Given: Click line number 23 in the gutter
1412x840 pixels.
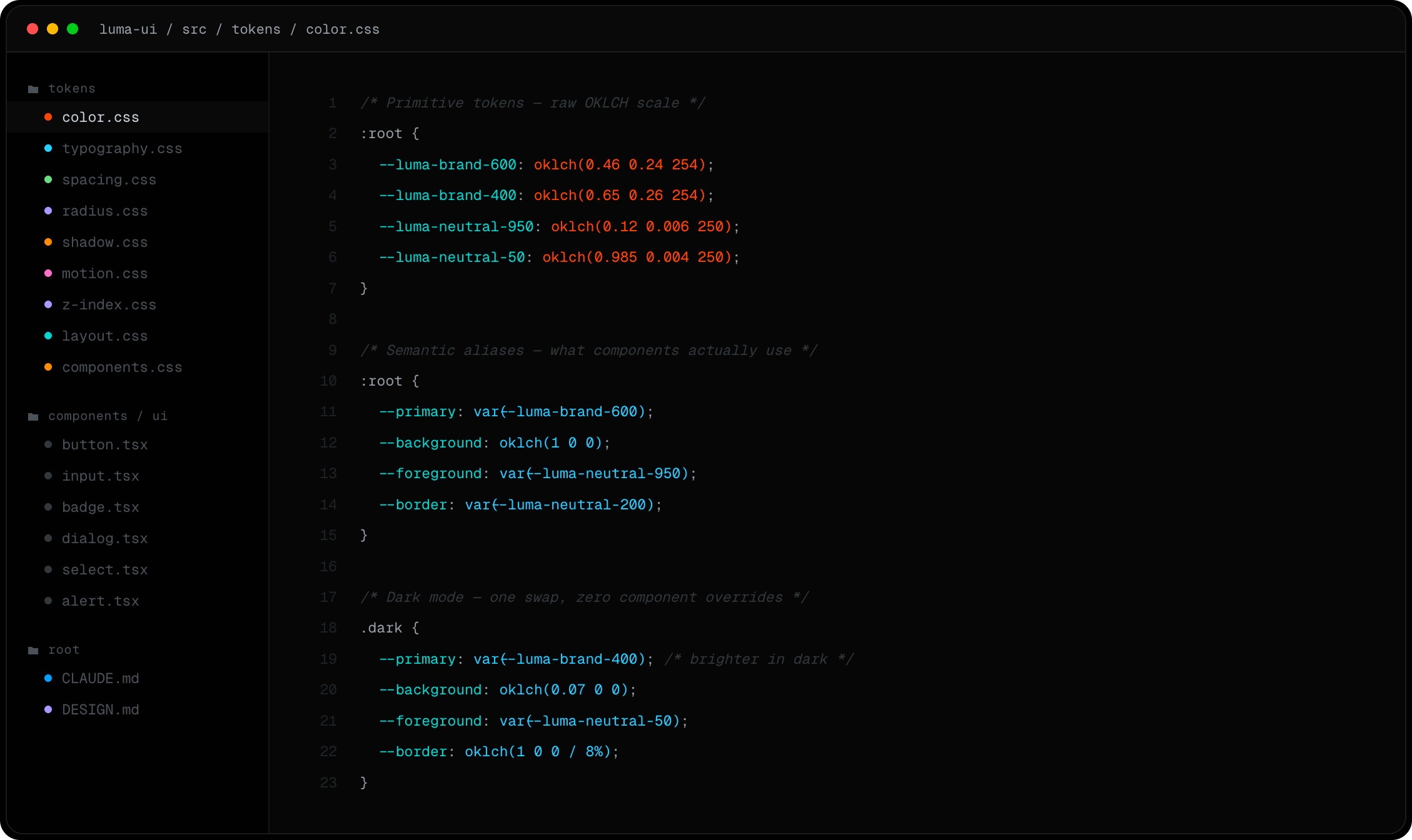Looking at the screenshot, I should pyautogui.click(x=328, y=782).
